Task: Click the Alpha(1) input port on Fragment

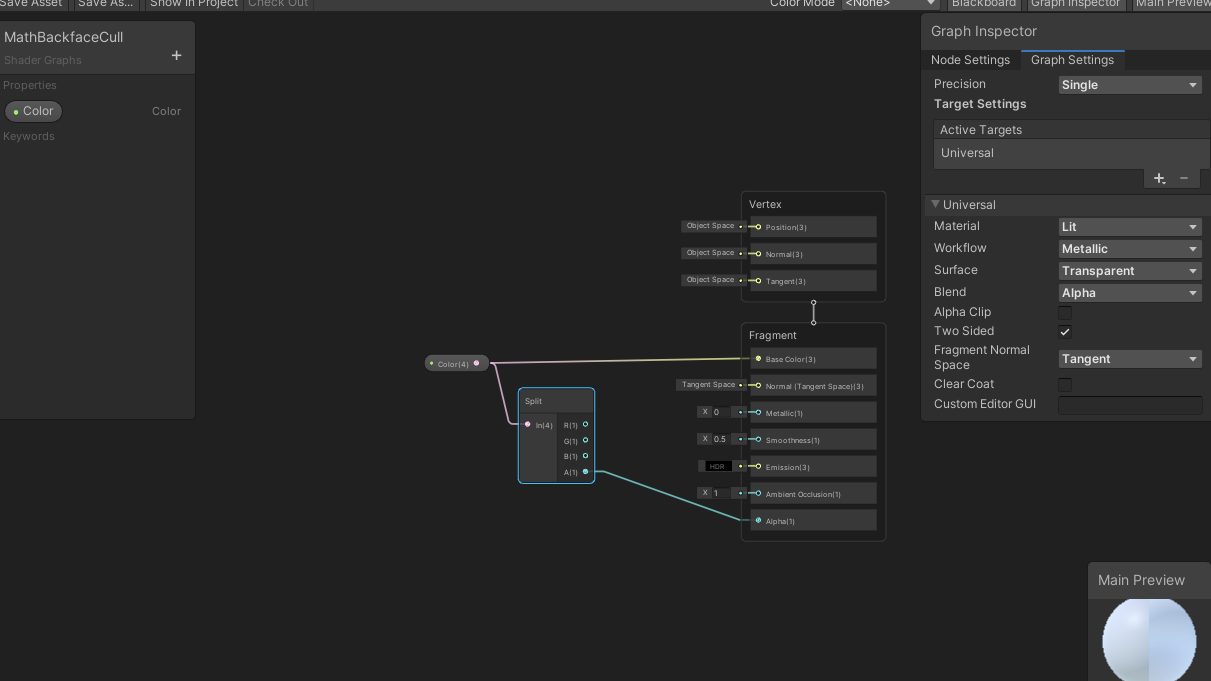Action: (758, 521)
